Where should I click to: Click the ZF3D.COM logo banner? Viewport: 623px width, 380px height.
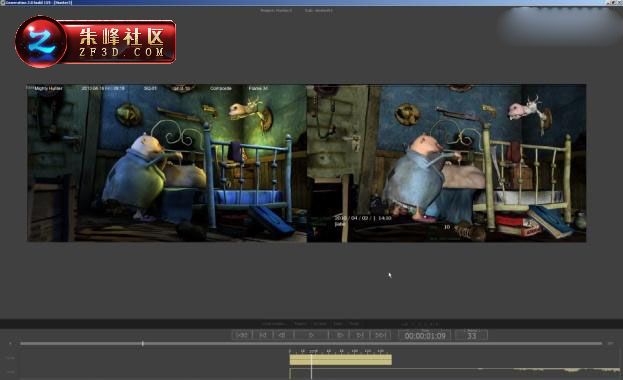pyautogui.click(x=95, y=42)
